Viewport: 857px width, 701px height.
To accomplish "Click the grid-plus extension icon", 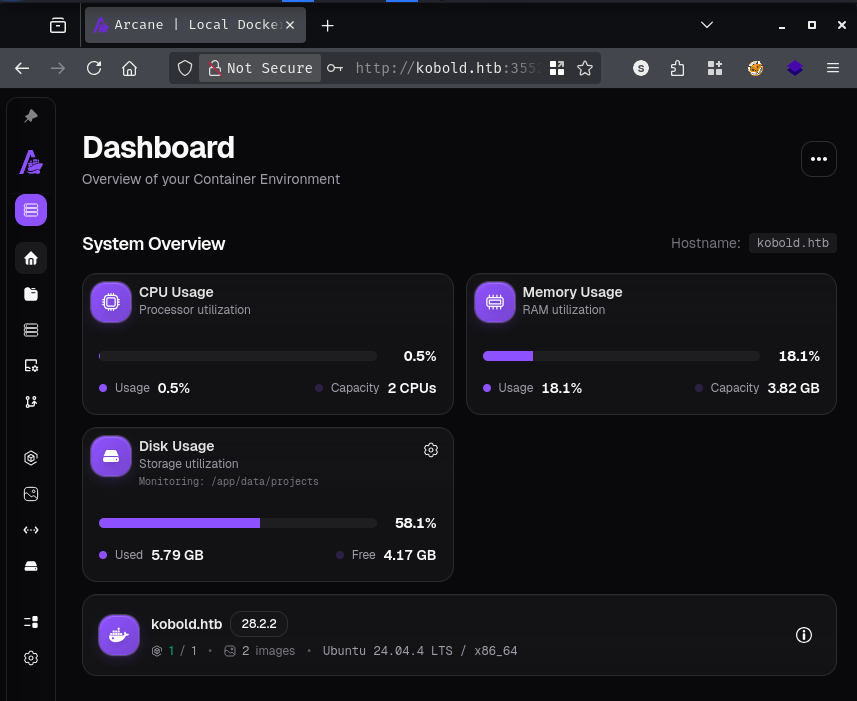I will click(715, 68).
